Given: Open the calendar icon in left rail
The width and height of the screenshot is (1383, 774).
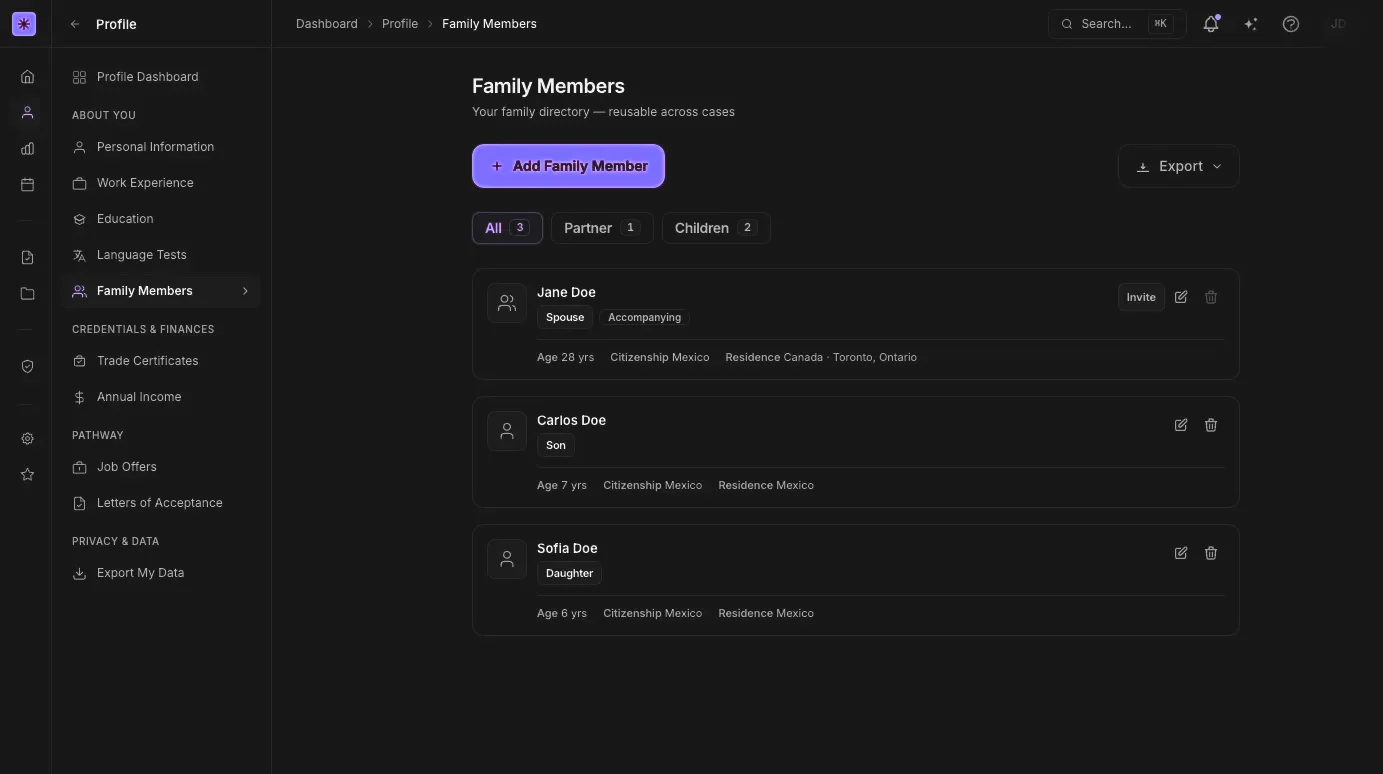Looking at the screenshot, I should [27, 185].
